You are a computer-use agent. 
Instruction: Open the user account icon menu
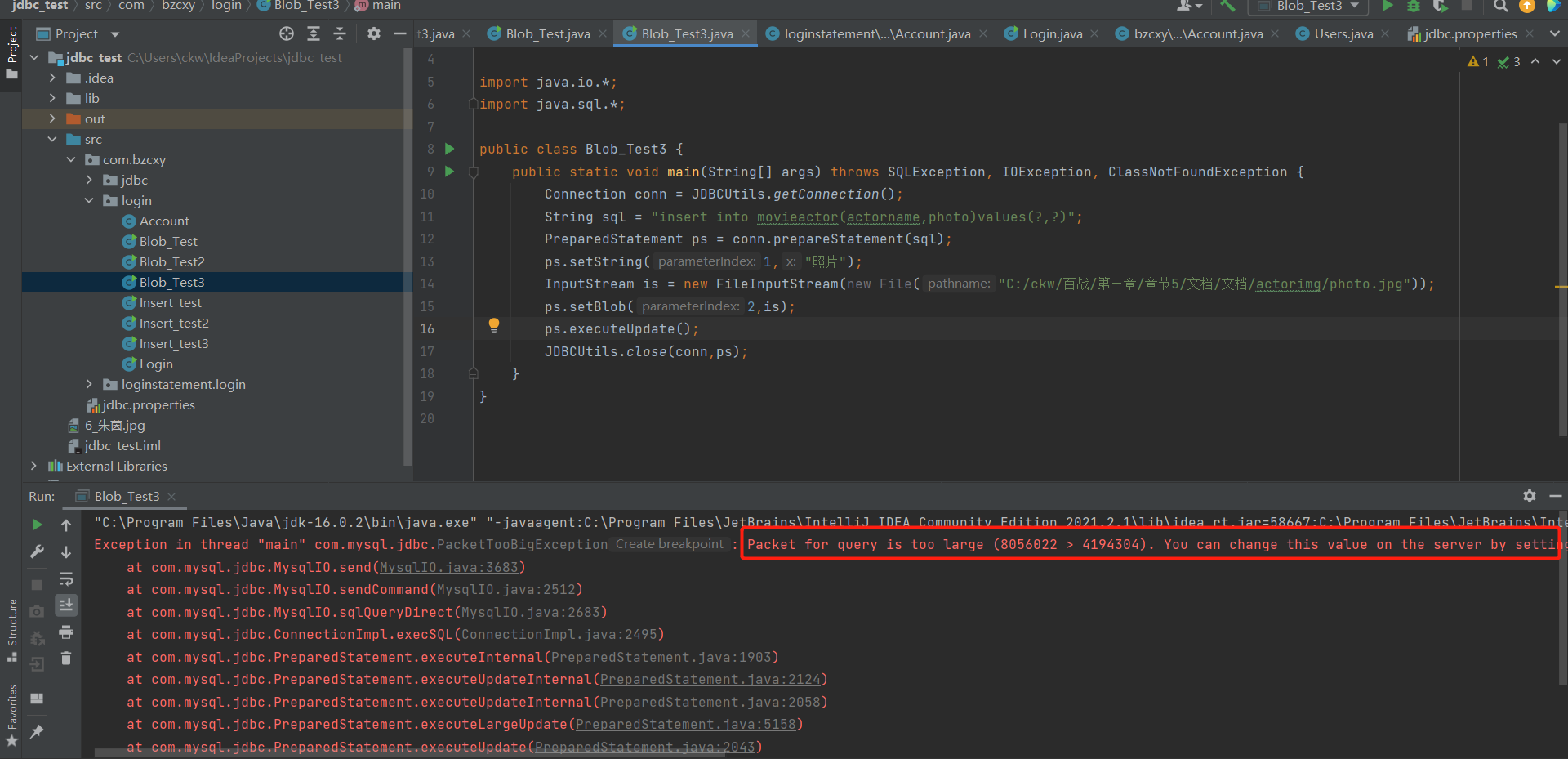coord(1189,6)
